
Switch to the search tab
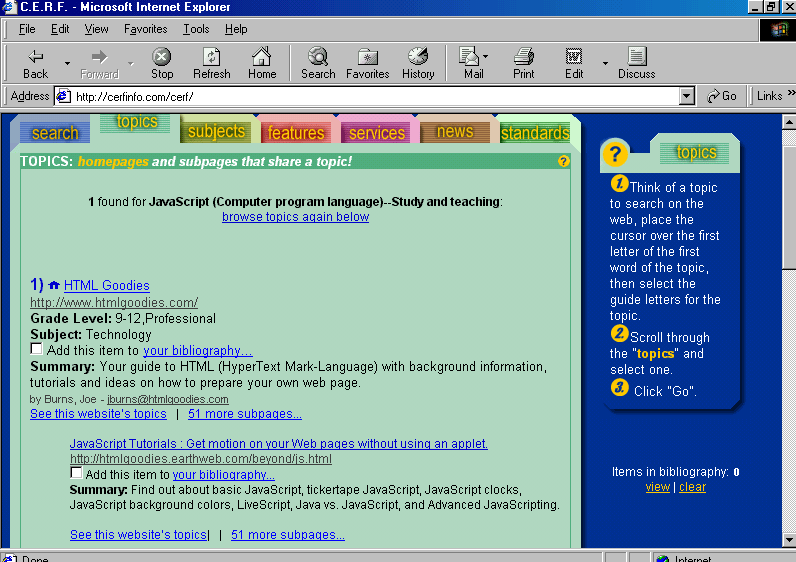(55, 133)
